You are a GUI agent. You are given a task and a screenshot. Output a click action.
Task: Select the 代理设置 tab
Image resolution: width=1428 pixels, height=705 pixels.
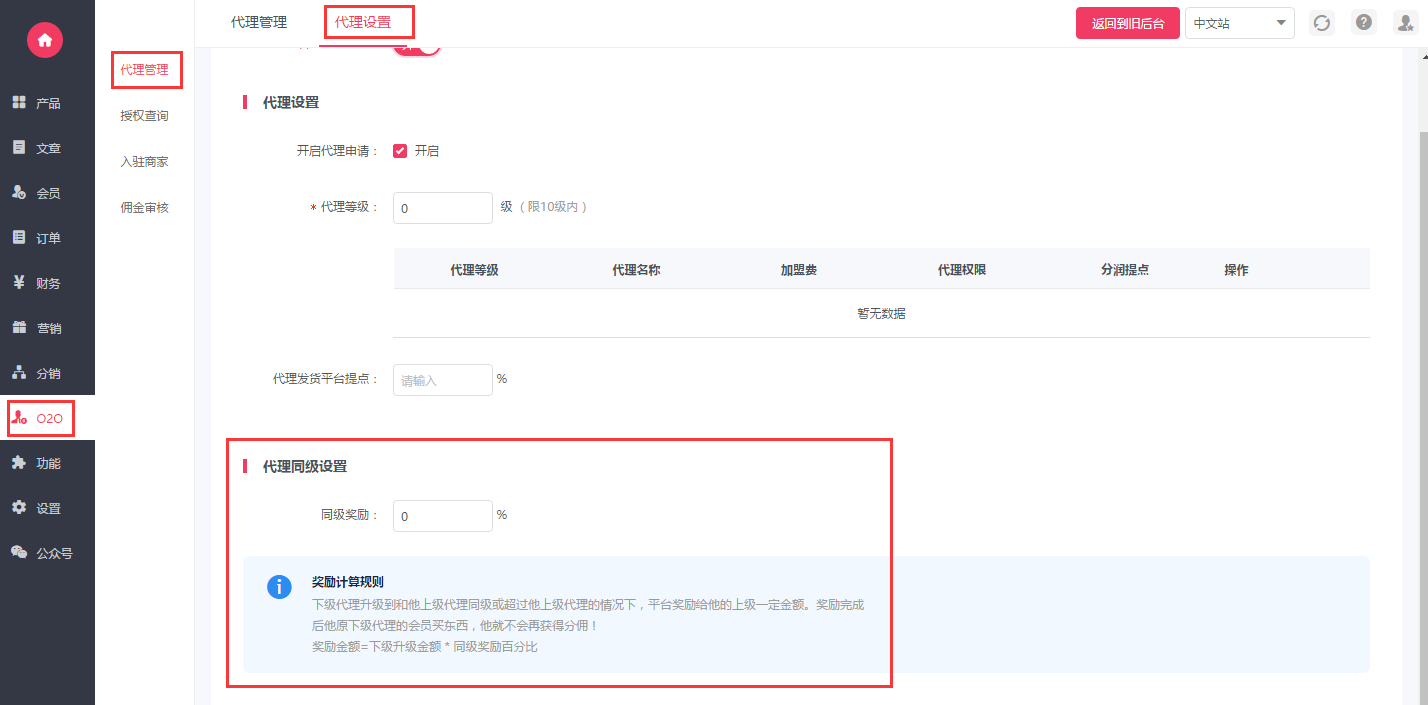(363, 22)
